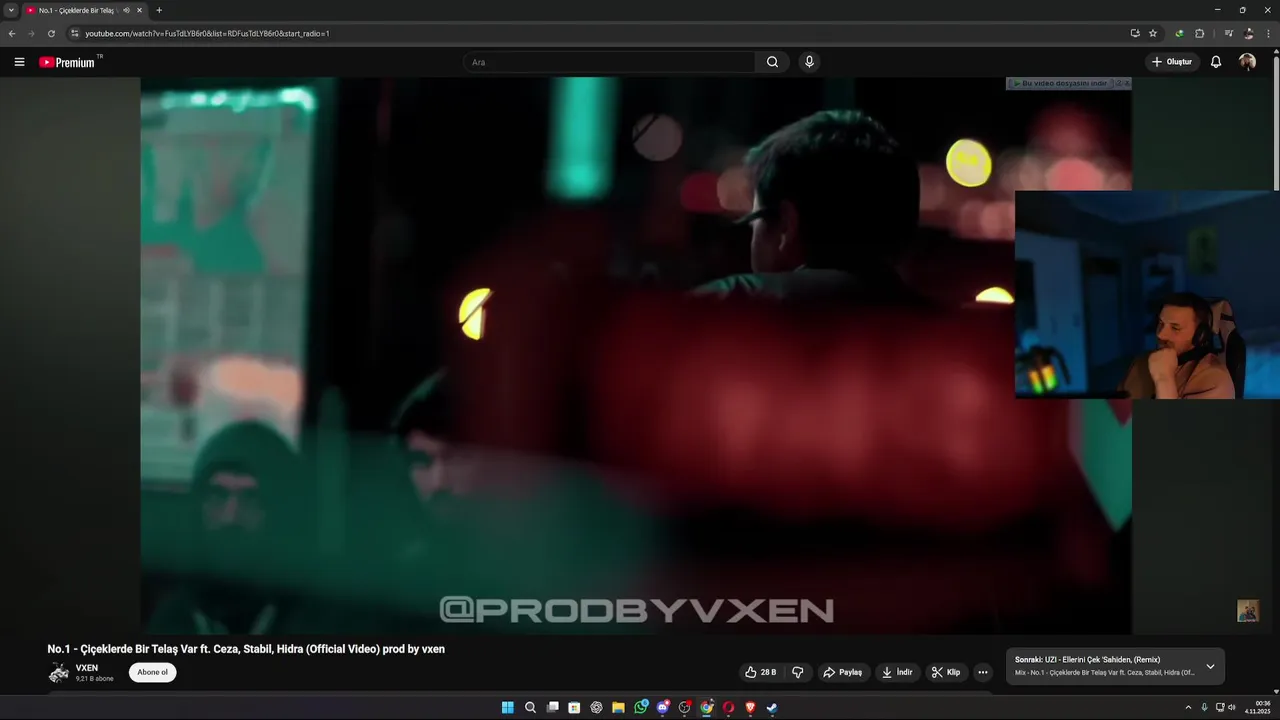Open the IDM extension icon

1179,33
